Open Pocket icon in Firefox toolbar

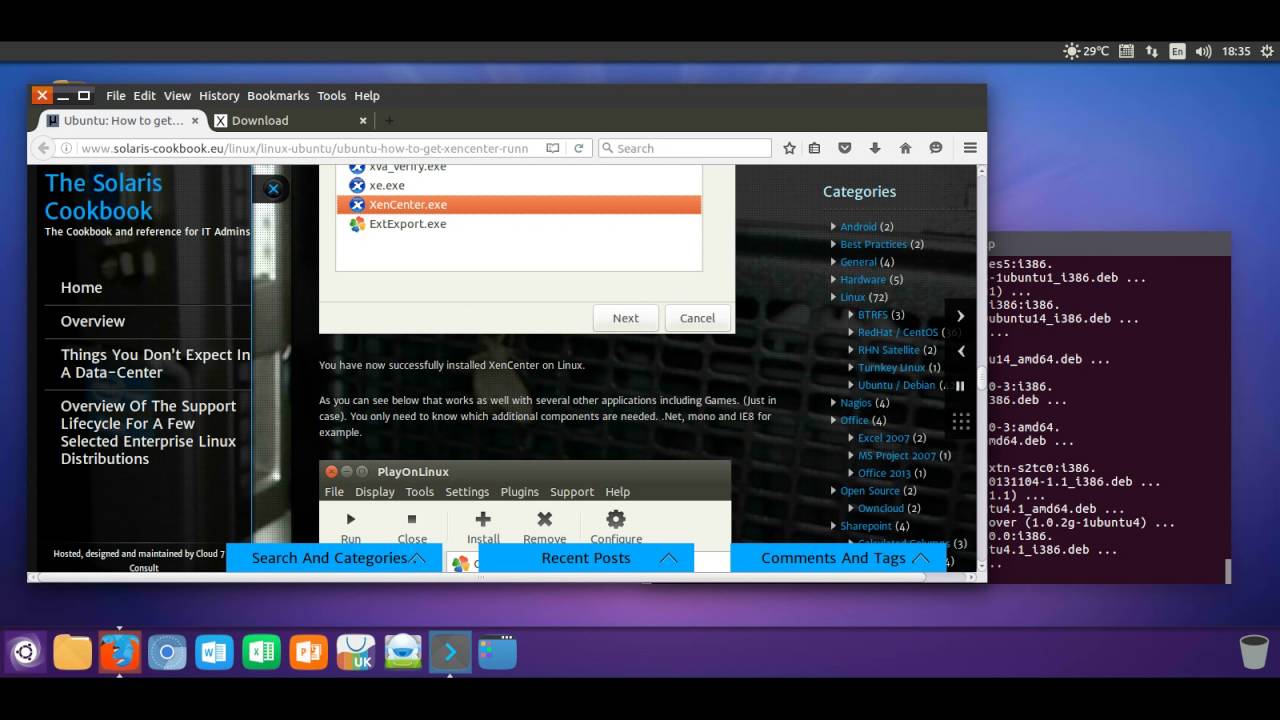tap(844, 148)
